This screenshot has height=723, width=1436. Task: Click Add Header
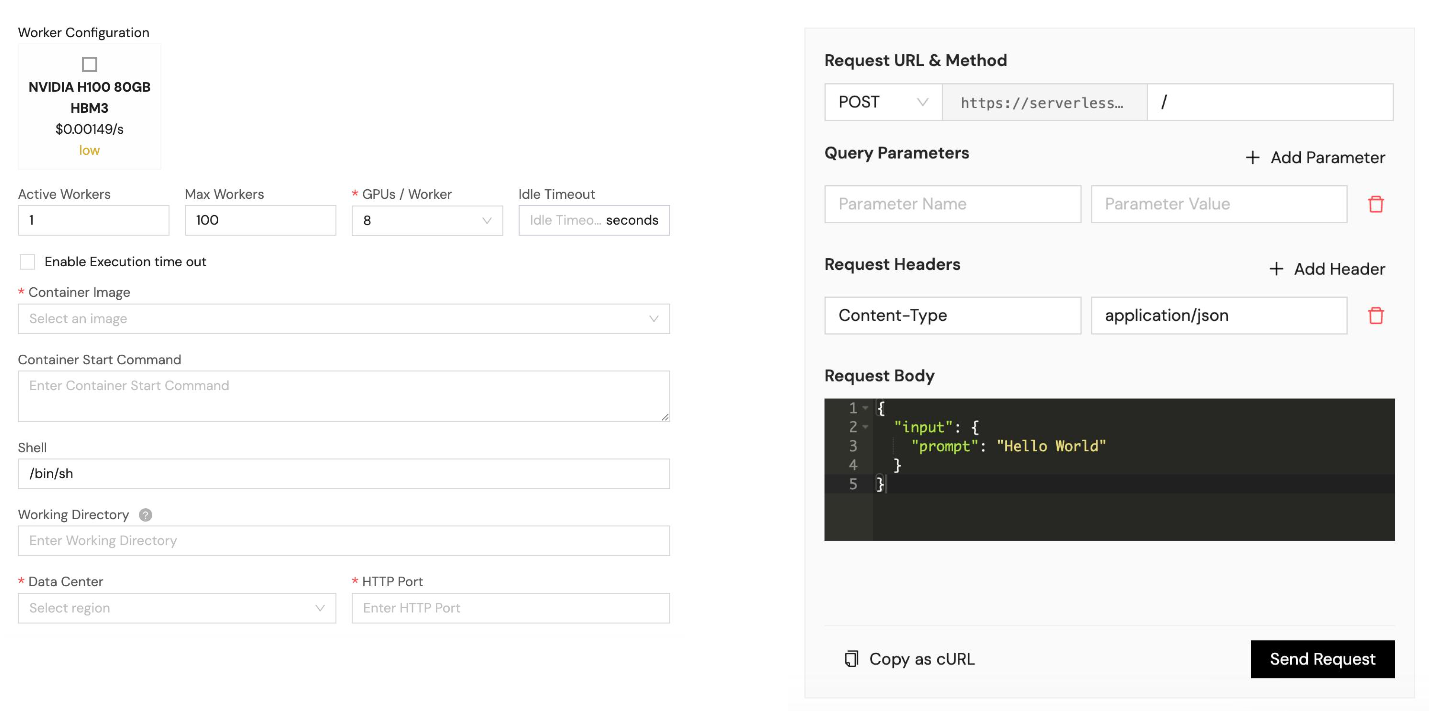click(x=1327, y=269)
